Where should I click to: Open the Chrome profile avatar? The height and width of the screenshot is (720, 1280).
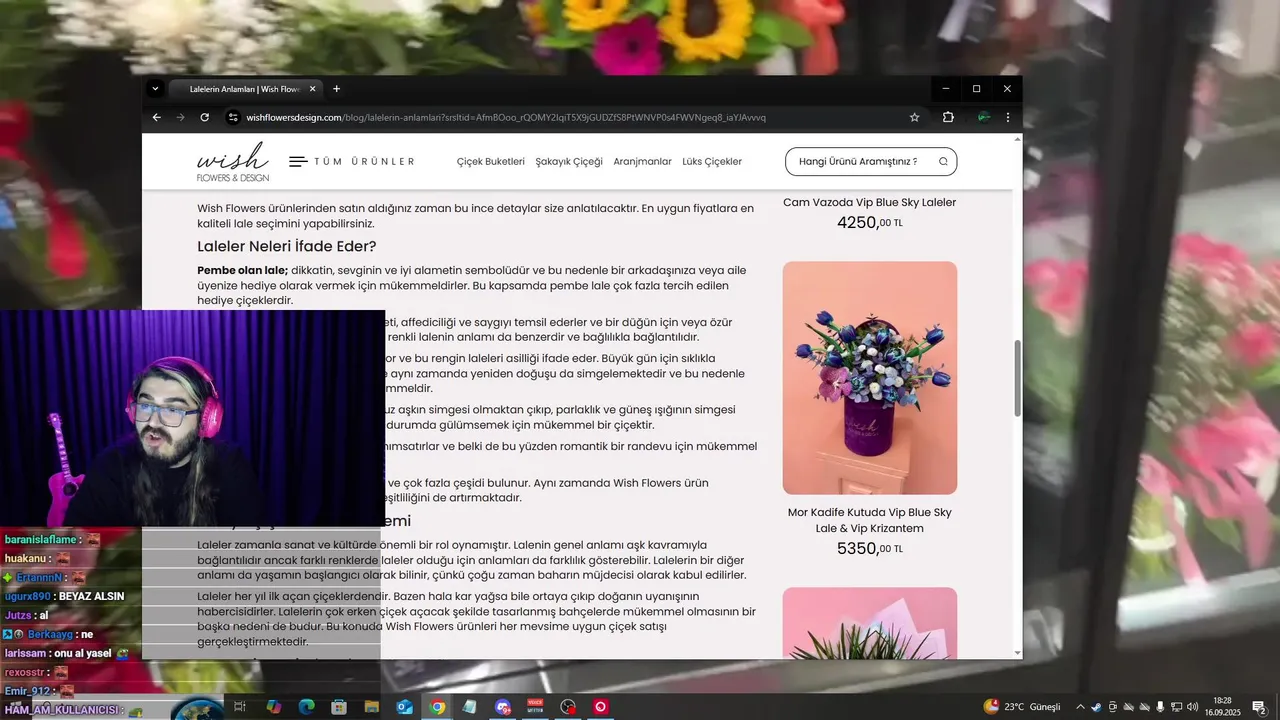pos(984,117)
